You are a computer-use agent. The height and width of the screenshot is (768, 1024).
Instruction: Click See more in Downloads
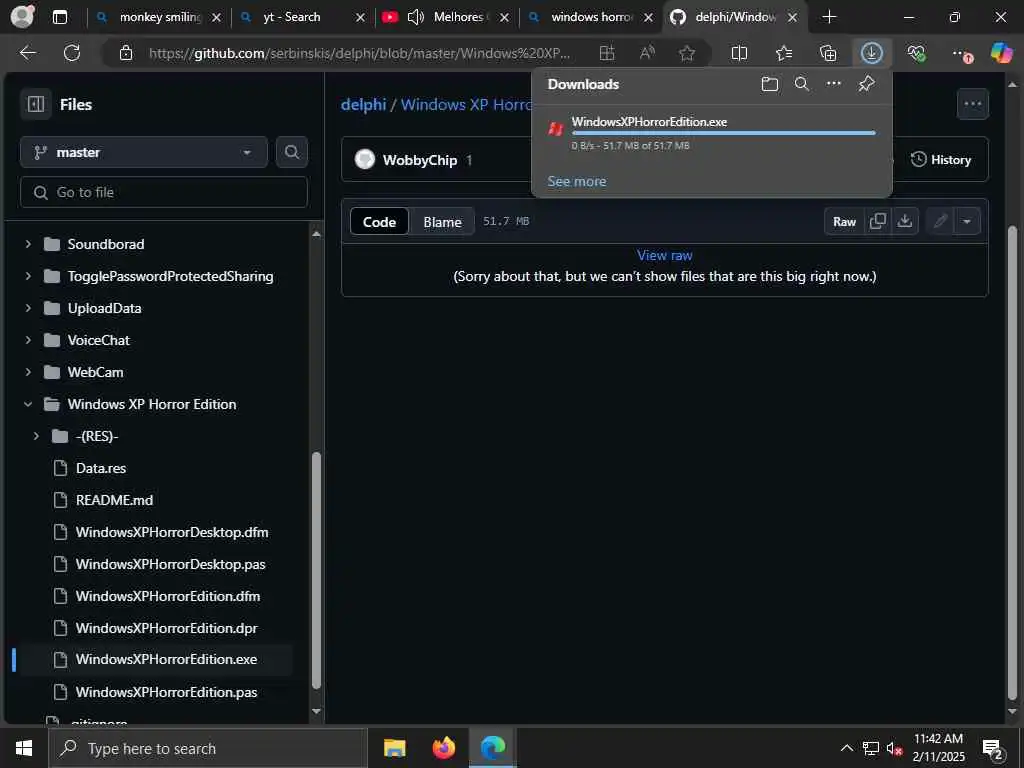pos(577,181)
